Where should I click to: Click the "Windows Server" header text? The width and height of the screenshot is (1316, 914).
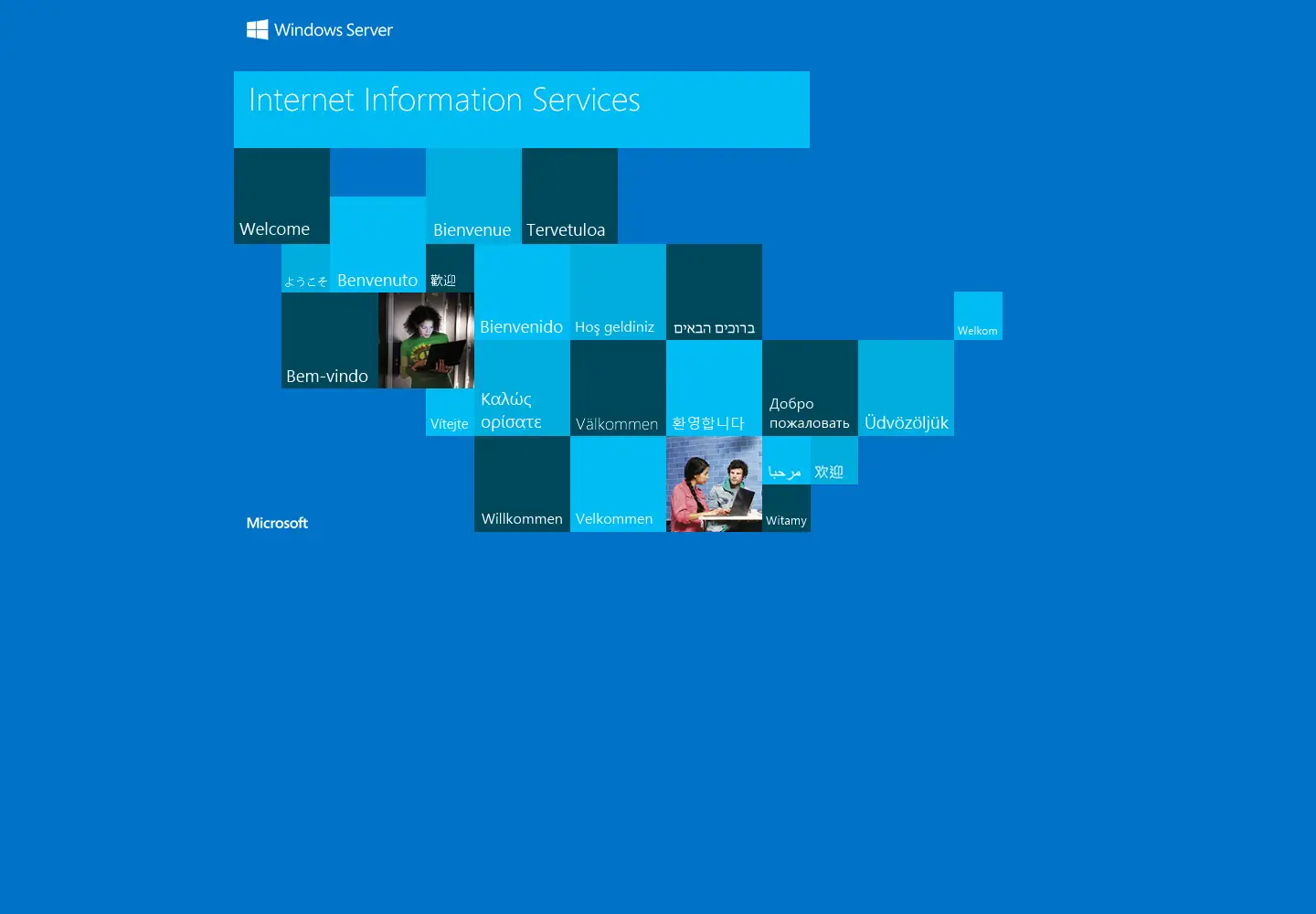(x=334, y=30)
